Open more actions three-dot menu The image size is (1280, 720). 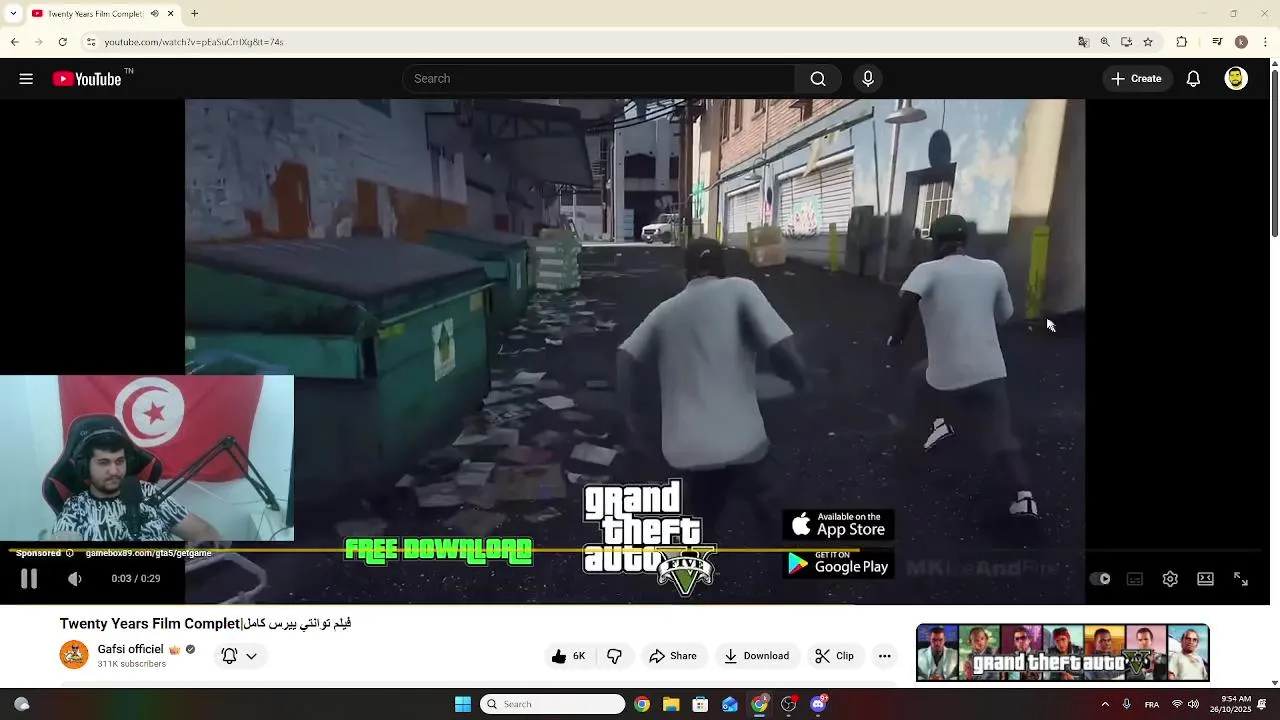click(x=884, y=656)
